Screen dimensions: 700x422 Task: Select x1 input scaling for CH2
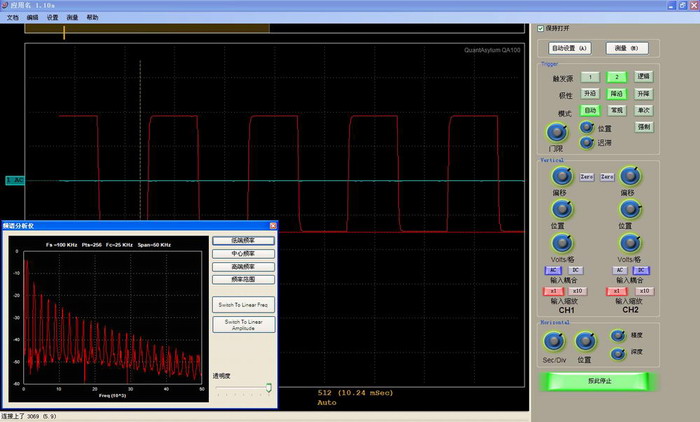click(x=617, y=291)
